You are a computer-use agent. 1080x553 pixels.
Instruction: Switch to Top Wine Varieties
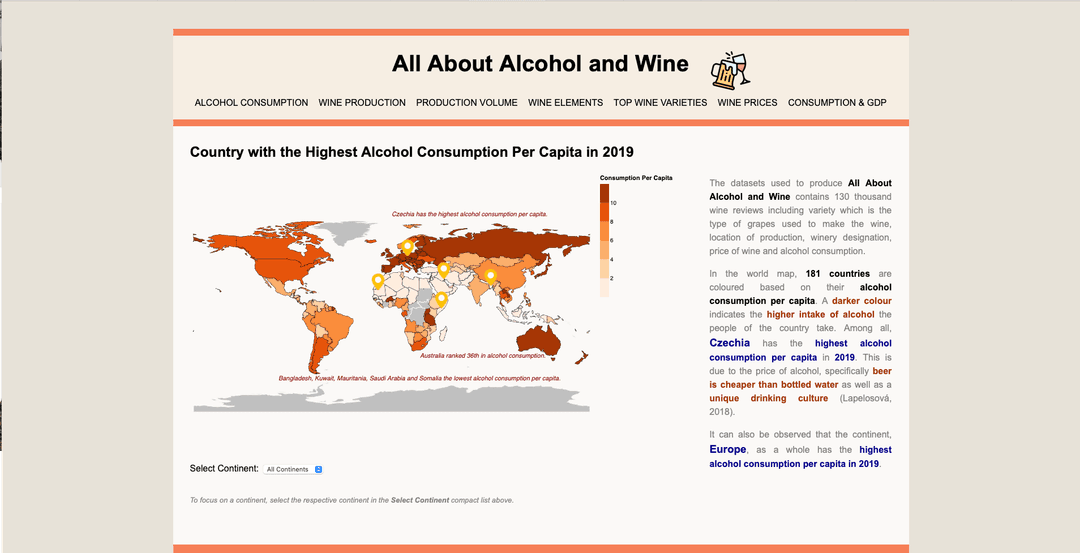[x=660, y=103]
